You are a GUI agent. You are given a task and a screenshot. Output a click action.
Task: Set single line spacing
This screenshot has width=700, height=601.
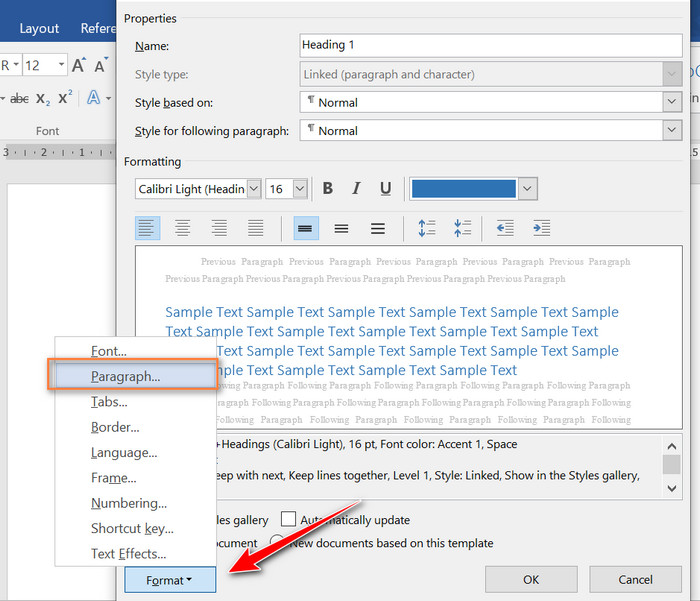coord(305,228)
